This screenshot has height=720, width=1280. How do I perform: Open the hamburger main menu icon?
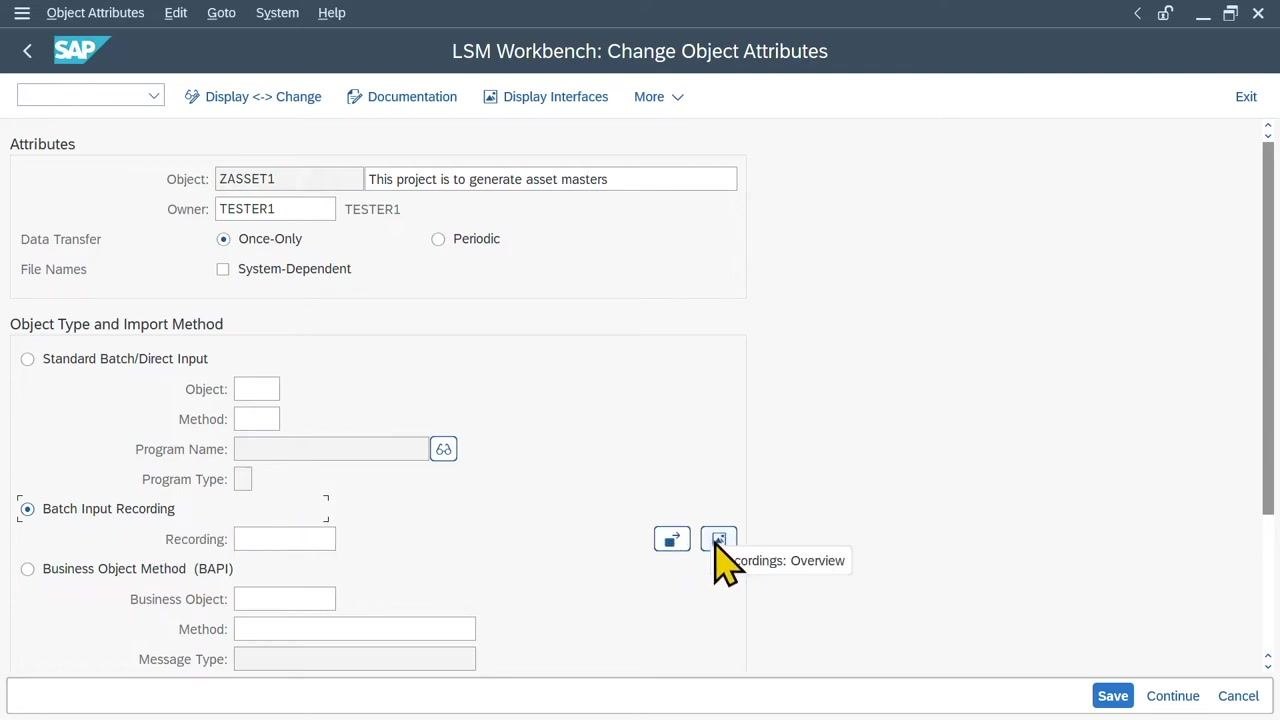(x=22, y=13)
